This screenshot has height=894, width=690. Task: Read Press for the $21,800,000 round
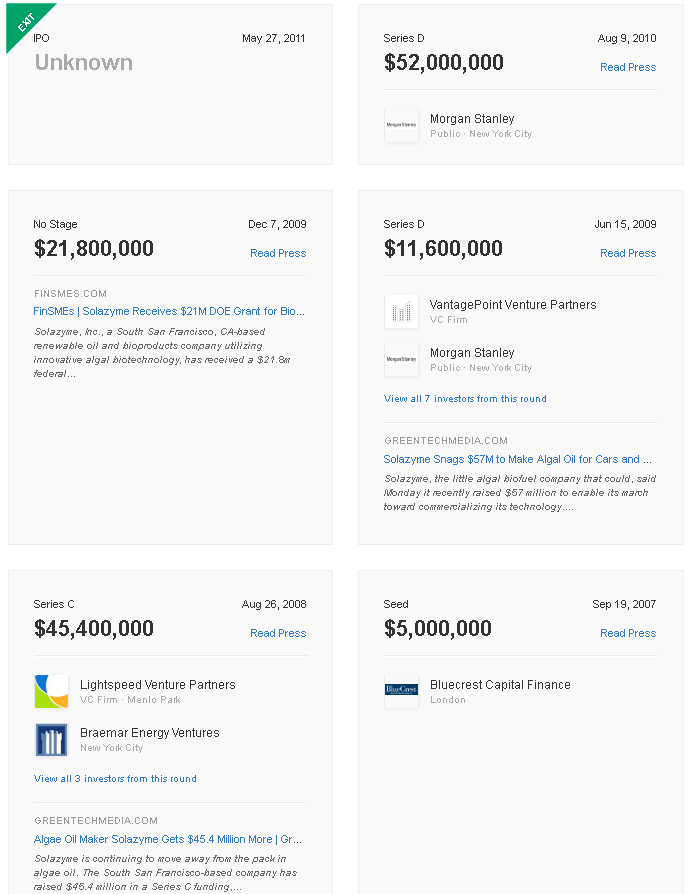pyautogui.click(x=278, y=253)
